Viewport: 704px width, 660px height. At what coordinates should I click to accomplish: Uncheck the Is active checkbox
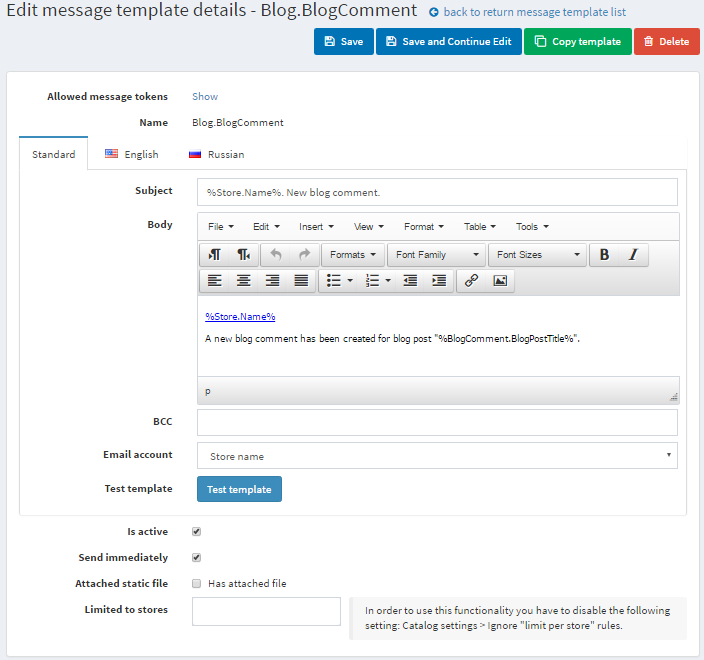tap(196, 532)
